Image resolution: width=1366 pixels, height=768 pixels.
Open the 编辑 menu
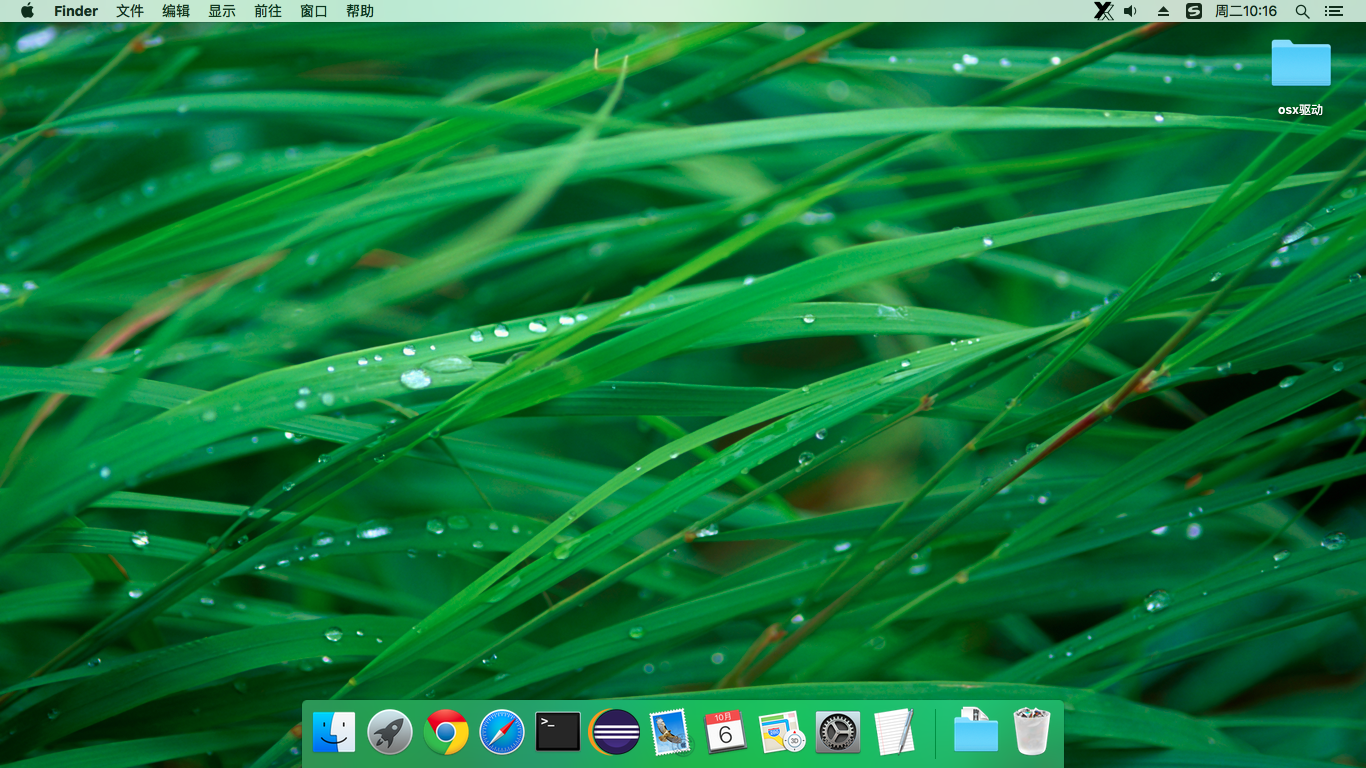(176, 11)
